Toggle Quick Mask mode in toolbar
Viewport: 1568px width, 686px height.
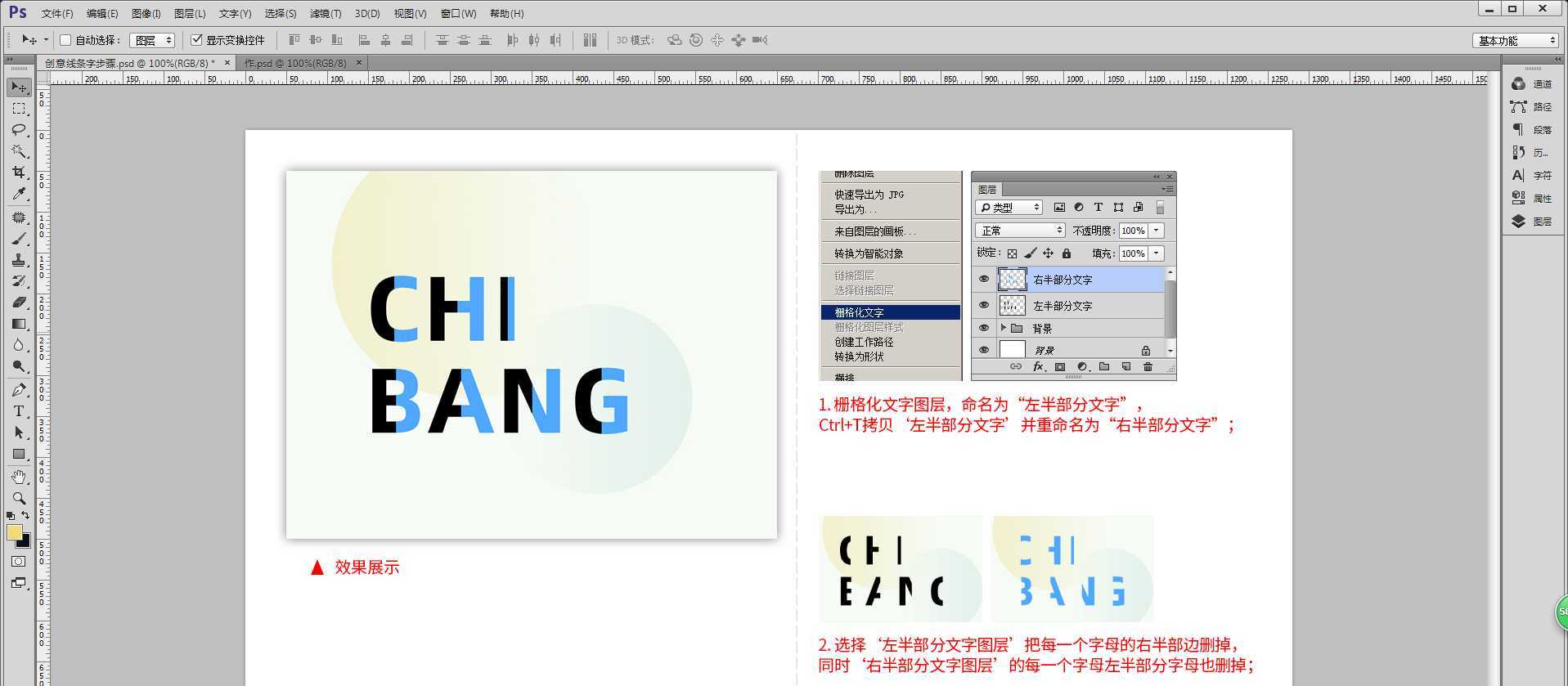click(19, 562)
